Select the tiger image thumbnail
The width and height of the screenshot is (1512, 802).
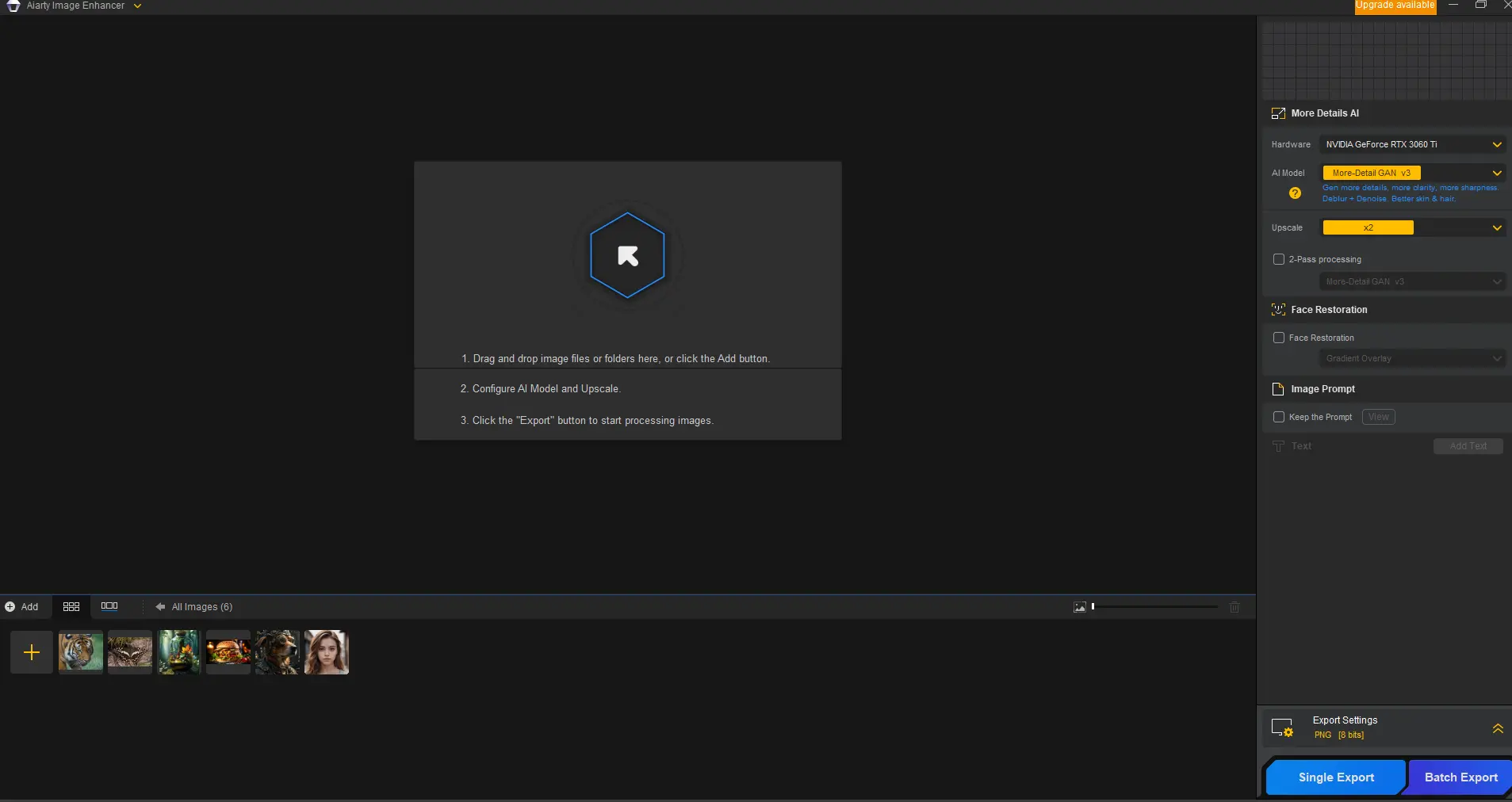pyautogui.click(x=81, y=652)
